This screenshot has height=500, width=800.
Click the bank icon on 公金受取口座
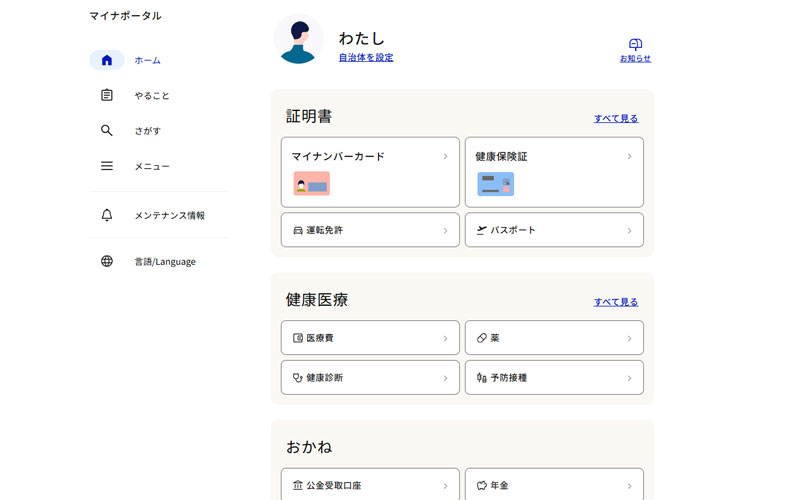[x=298, y=485]
